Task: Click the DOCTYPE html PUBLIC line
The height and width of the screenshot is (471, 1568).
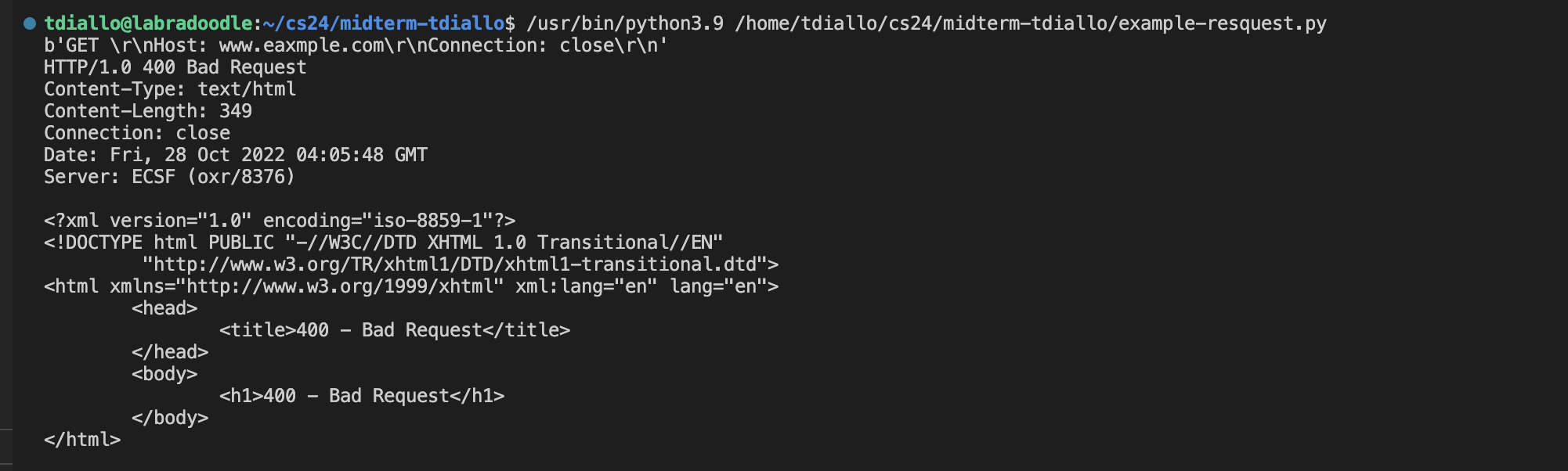Action: click(383, 243)
